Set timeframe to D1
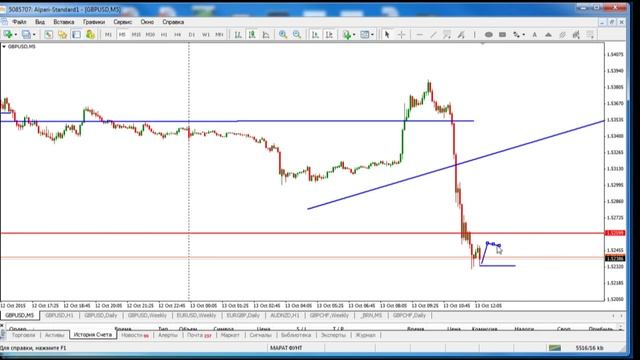640x360 pixels. coord(191,35)
